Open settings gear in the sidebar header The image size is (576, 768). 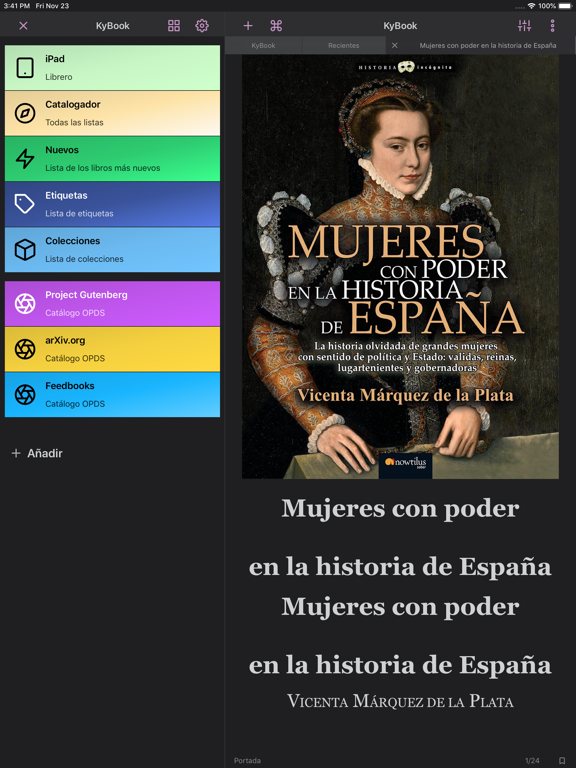(x=202, y=25)
